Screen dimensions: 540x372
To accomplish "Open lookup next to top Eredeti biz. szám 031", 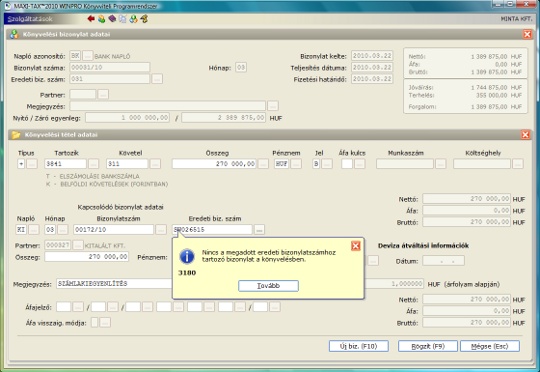I will pos(157,79).
